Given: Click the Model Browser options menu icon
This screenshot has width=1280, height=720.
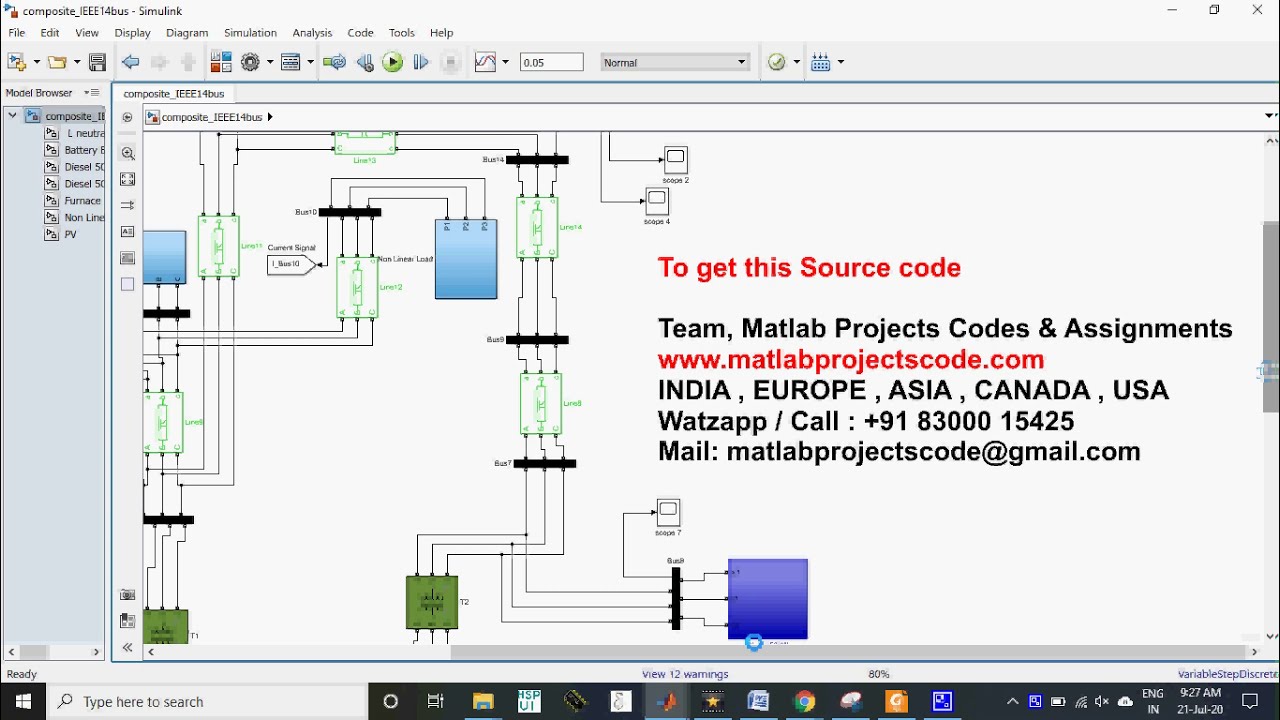Looking at the screenshot, I should [x=91, y=93].
